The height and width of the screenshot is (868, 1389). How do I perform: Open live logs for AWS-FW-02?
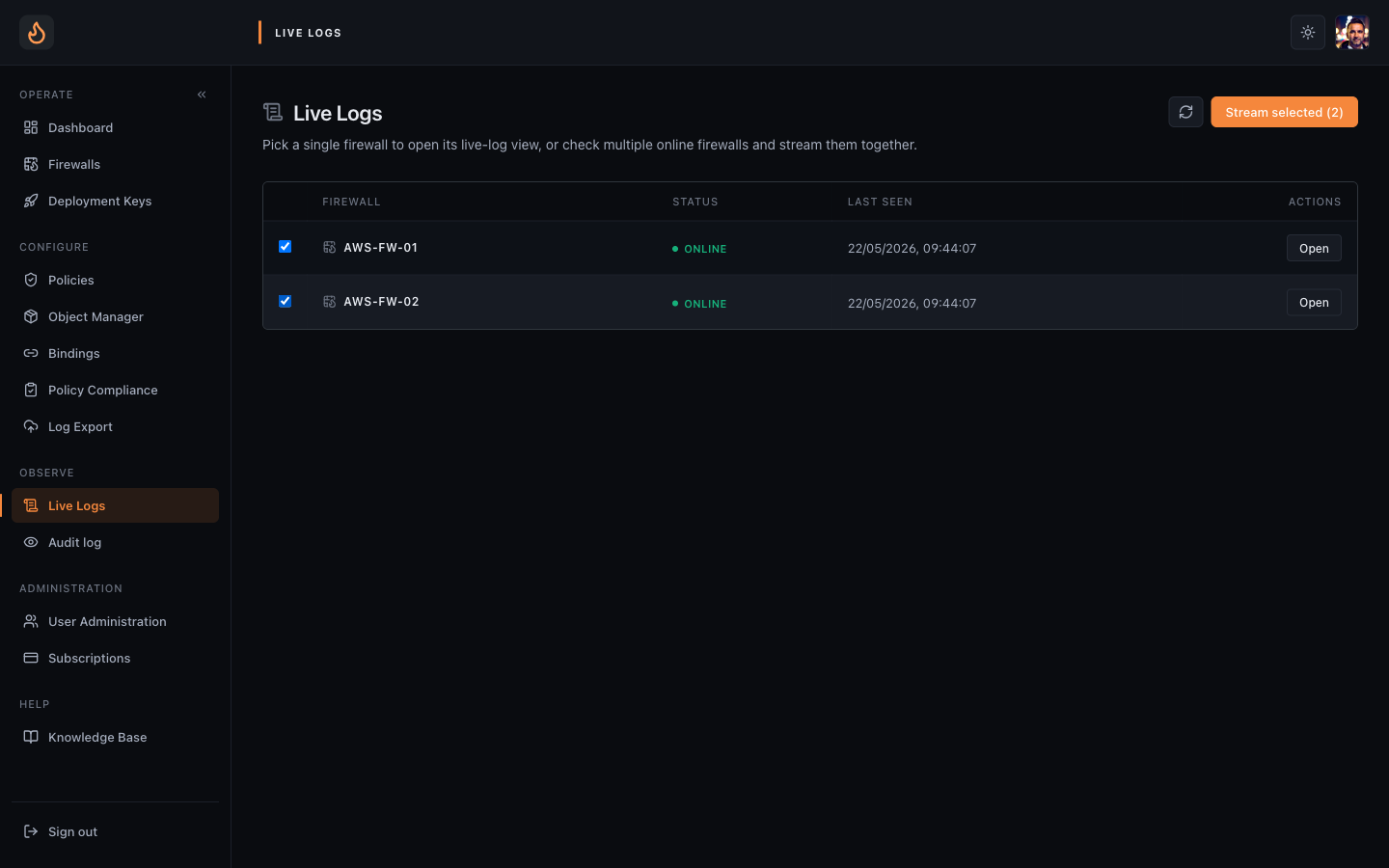coord(1314,302)
